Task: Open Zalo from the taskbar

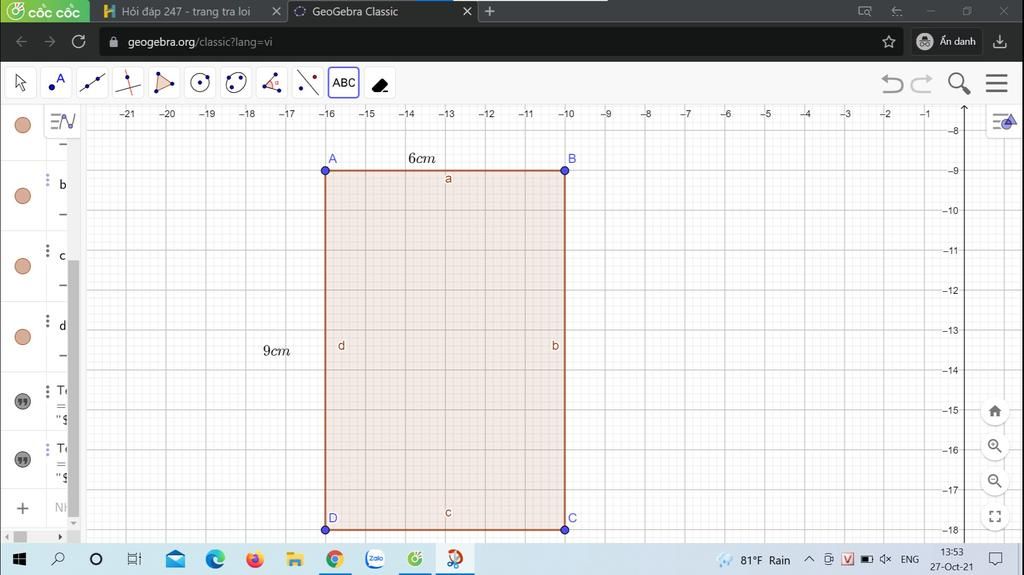Action: point(375,559)
